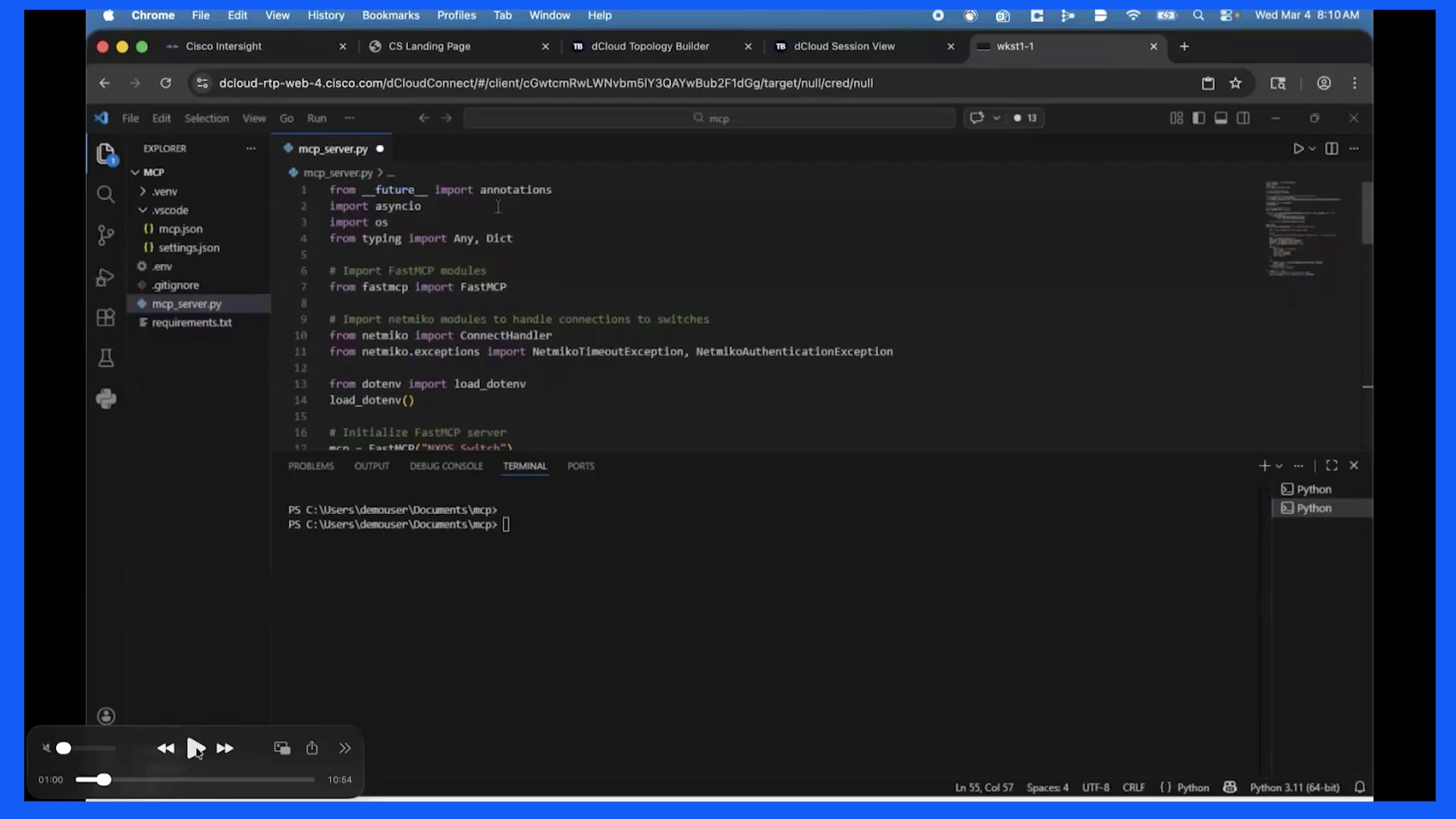Split the editor to the right
Viewport: 1456px width, 819px height.
pos(1332,149)
